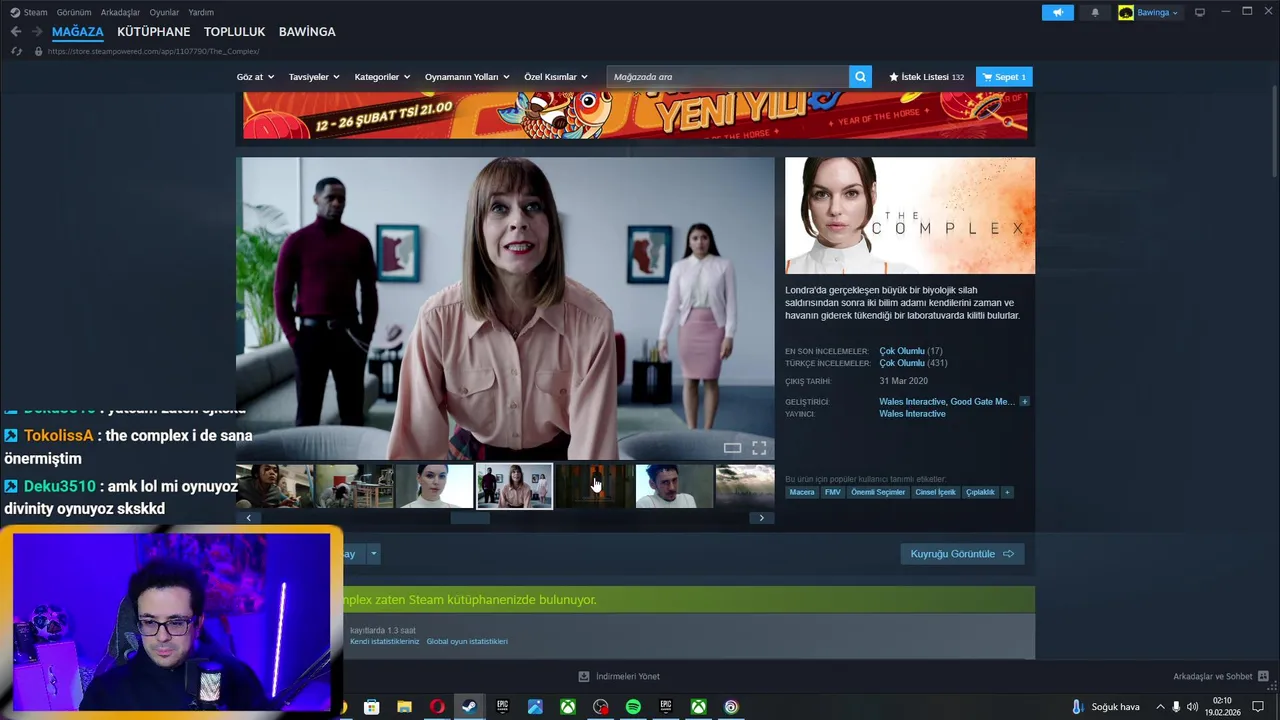
Task: Open File Explorer from the taskbar
Action: coord(404,707)
